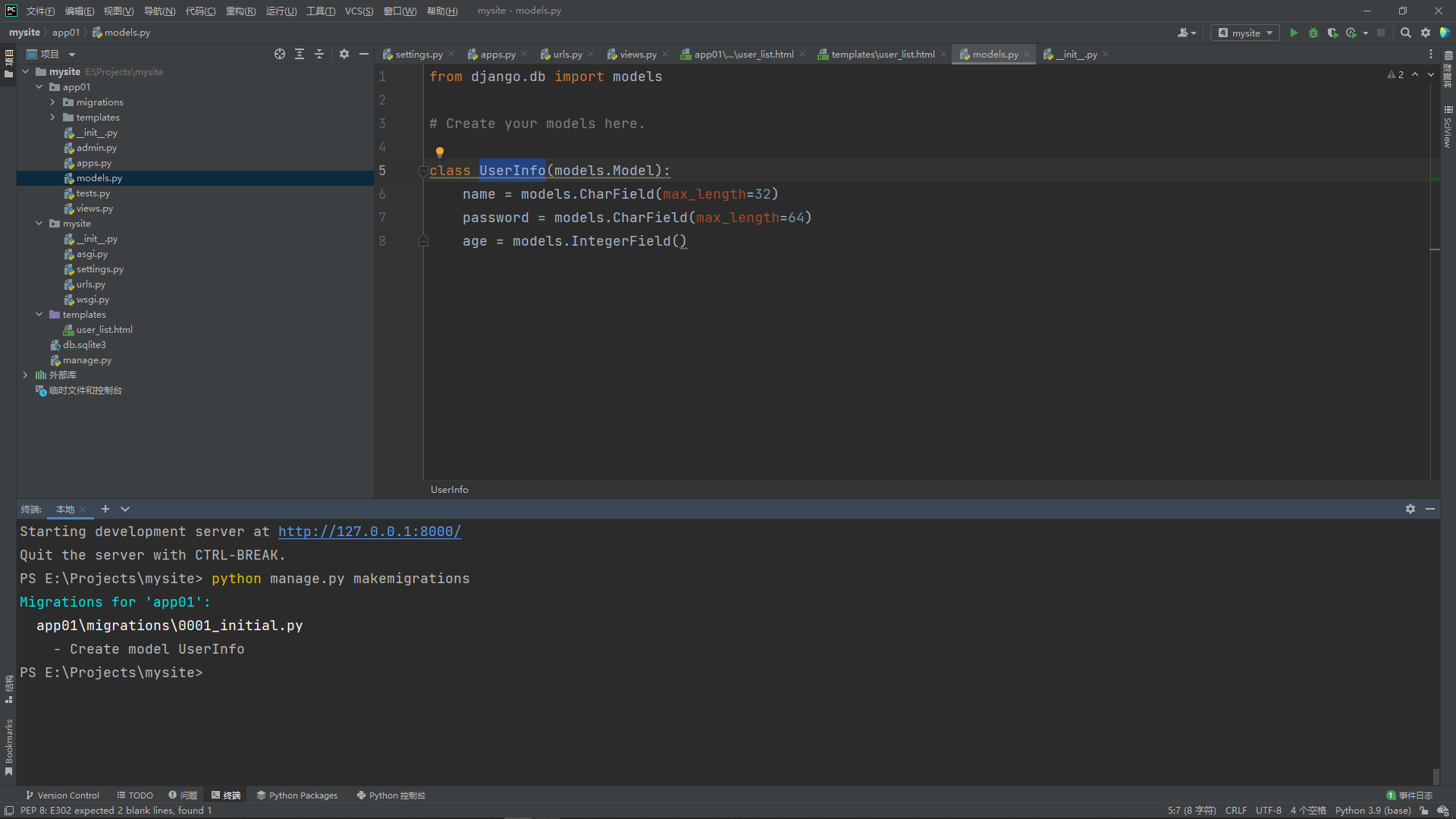This screenshot has width=1456, height=819.
Task: Run with coverage icon
Action: coord(1332,33)
